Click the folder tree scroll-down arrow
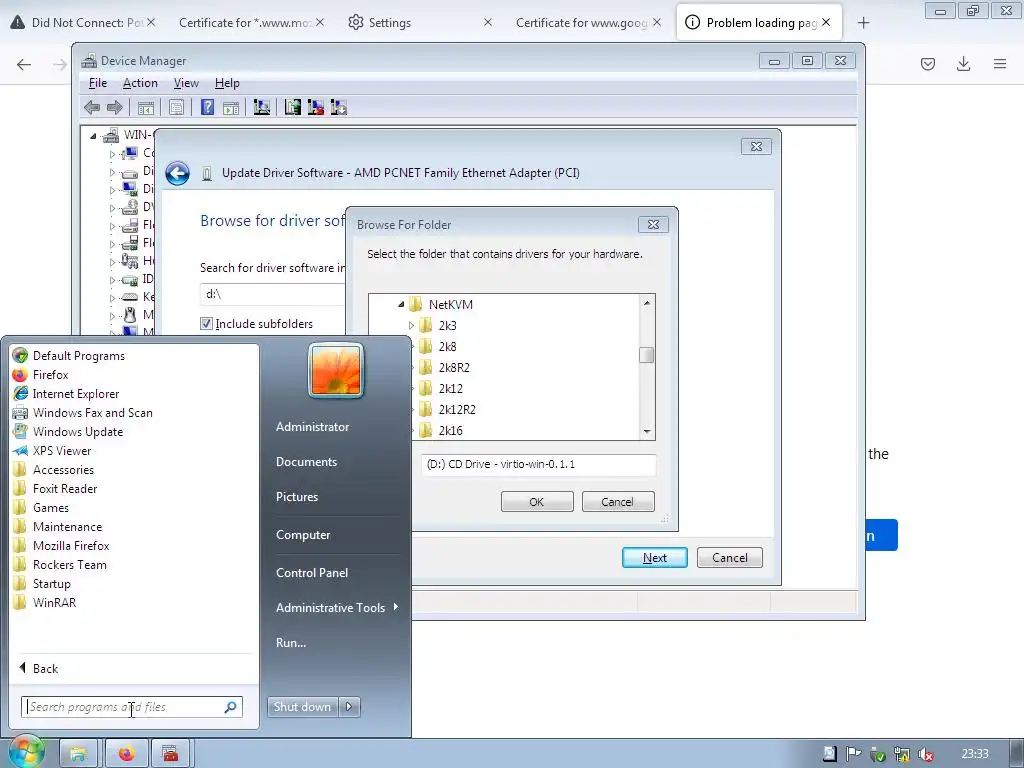The image size is (1024, 768). tap(647, 432)
